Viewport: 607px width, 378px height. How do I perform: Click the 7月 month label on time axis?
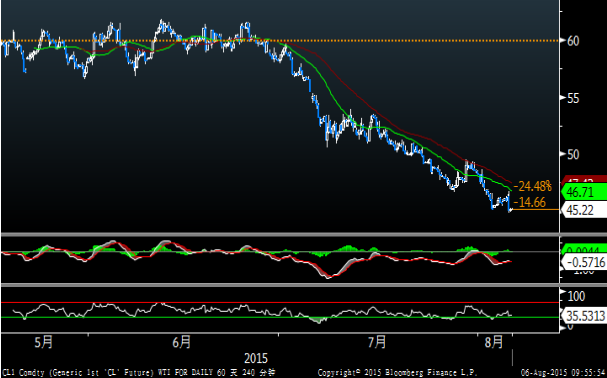(377, 342)
